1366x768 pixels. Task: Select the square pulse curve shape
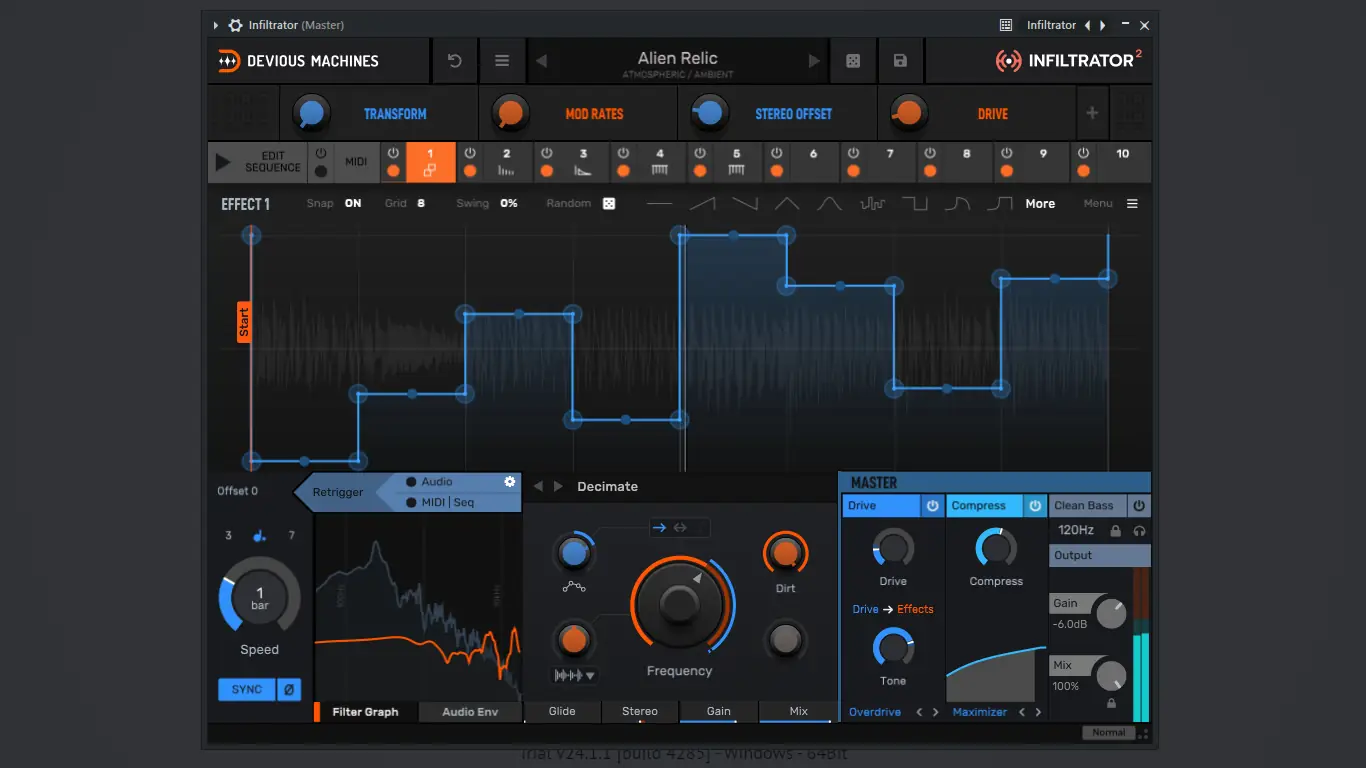pyautogui.click(x=915, y=204)
